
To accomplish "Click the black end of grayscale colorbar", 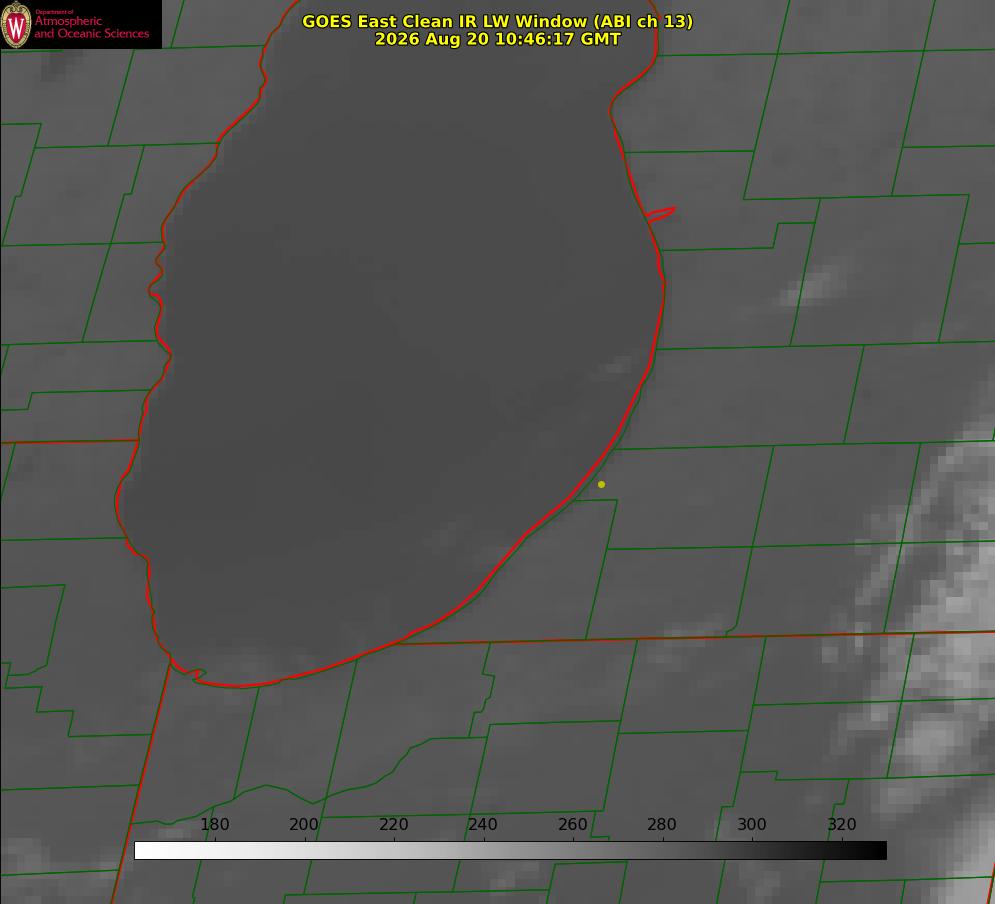I will (877, 850).
